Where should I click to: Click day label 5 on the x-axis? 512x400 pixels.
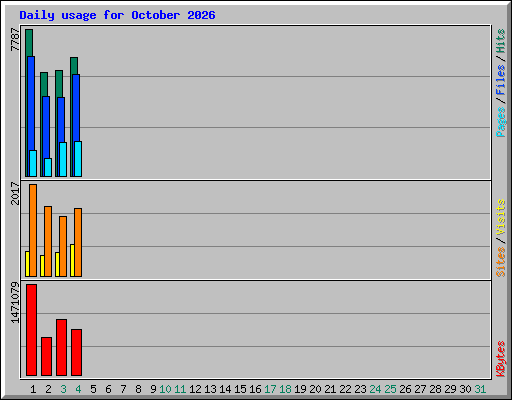(x=93, y=389)
